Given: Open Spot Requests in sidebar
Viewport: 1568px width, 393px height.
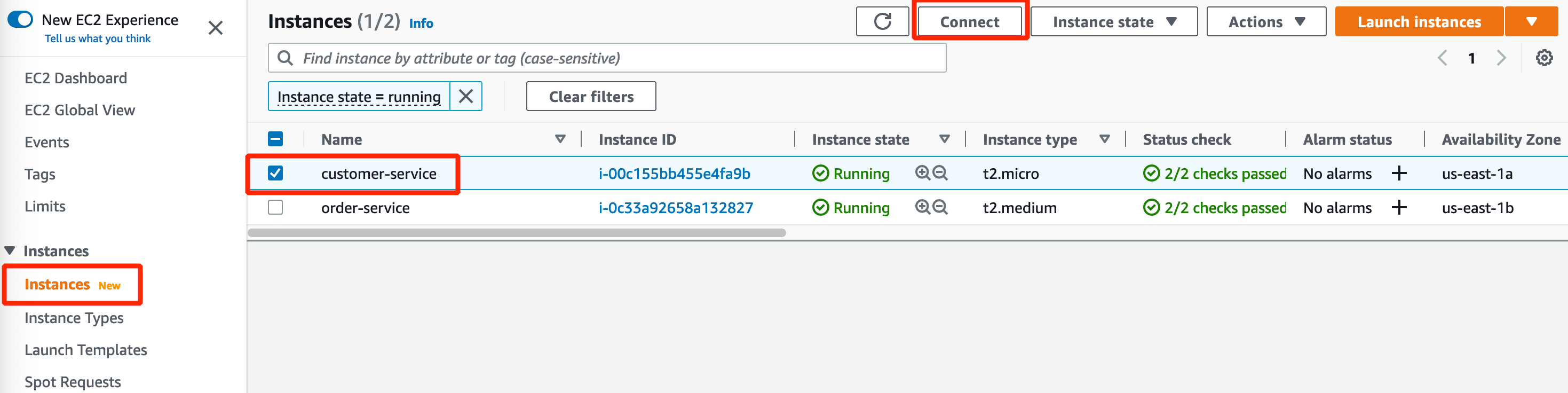Looking at the screenshot, I should tap(73, 382).
